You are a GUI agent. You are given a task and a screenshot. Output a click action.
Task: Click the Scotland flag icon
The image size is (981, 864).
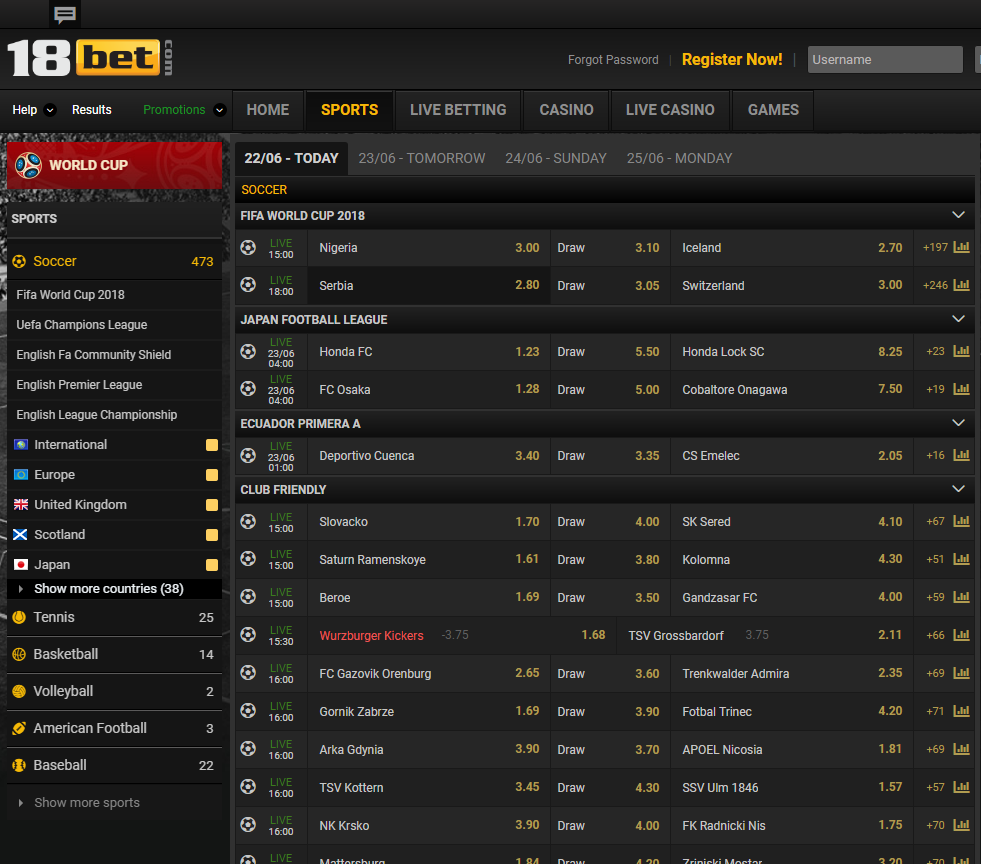[21, 534]
